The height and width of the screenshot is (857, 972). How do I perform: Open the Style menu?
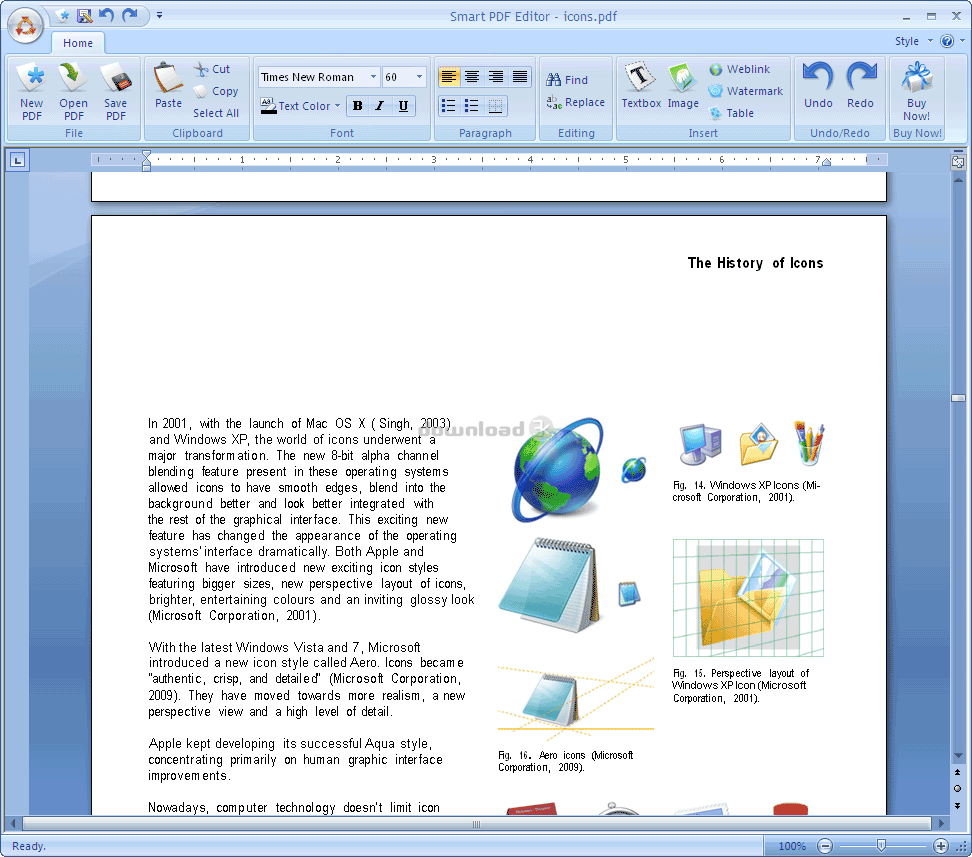tap(913, 41)
